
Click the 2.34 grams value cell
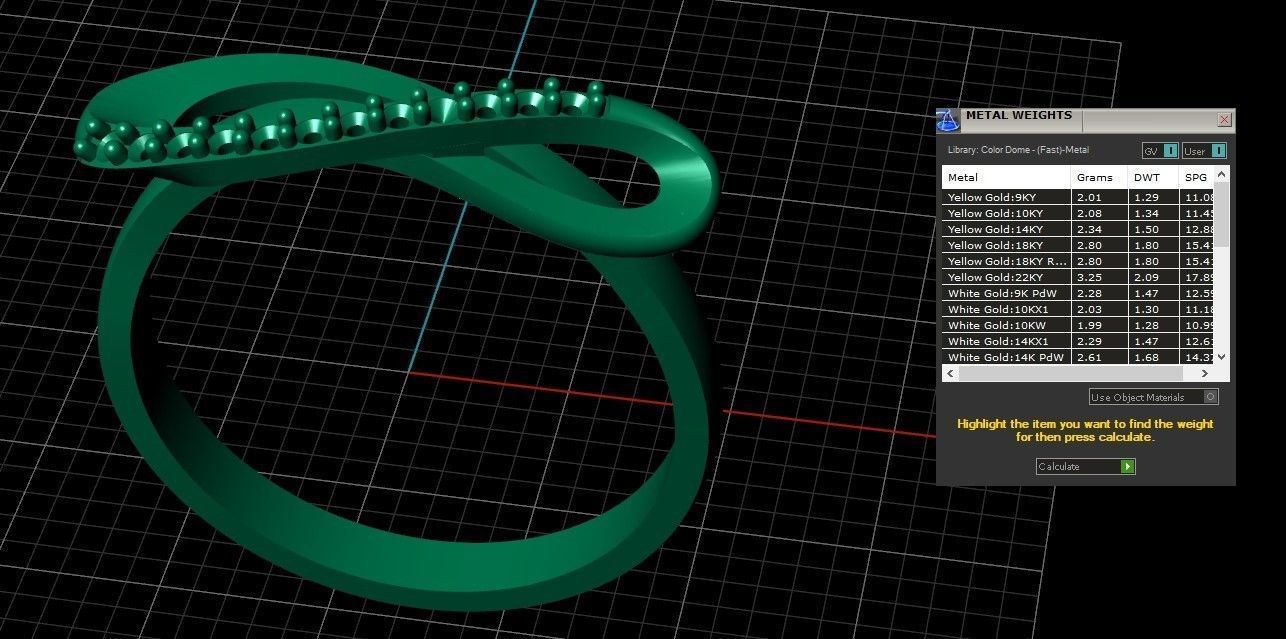(1100, 229)
